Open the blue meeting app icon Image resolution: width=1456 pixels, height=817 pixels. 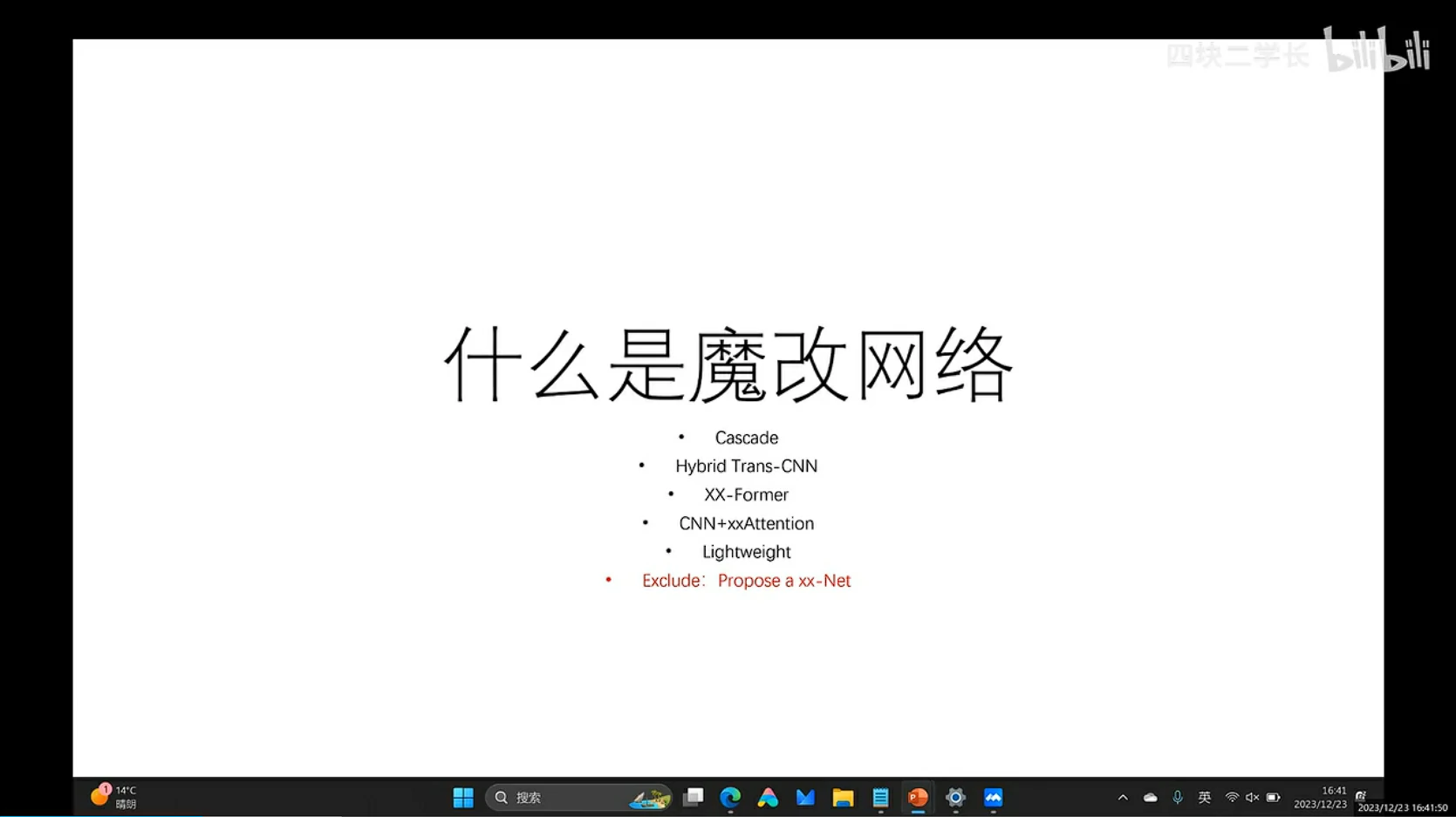tap(993, 797)
